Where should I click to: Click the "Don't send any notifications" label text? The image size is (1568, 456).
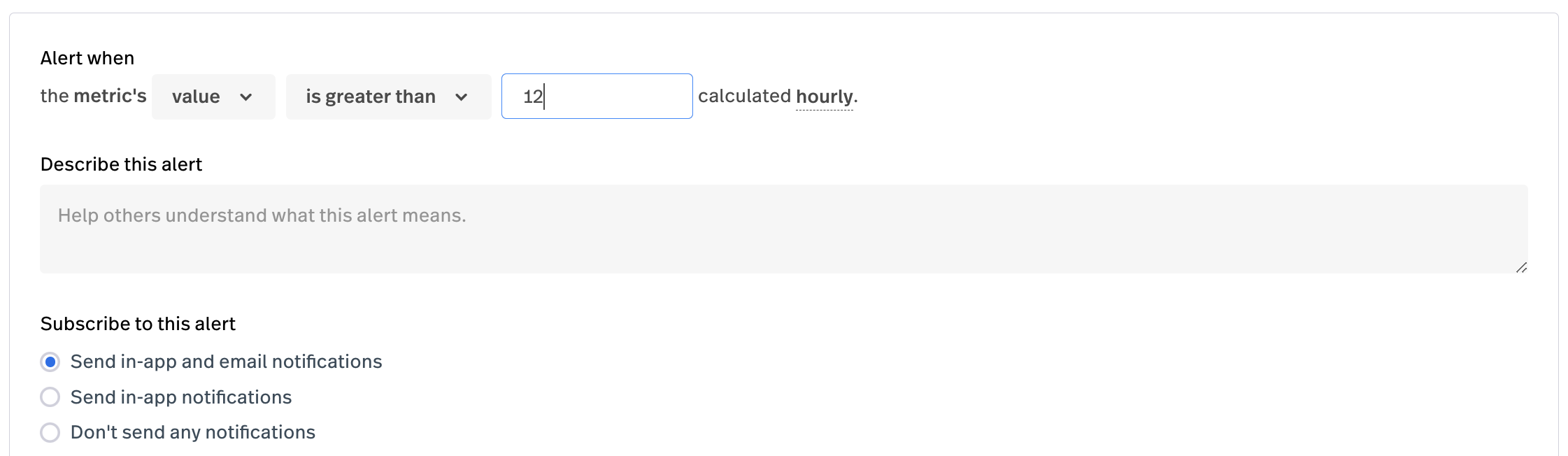tap(193, 432)
